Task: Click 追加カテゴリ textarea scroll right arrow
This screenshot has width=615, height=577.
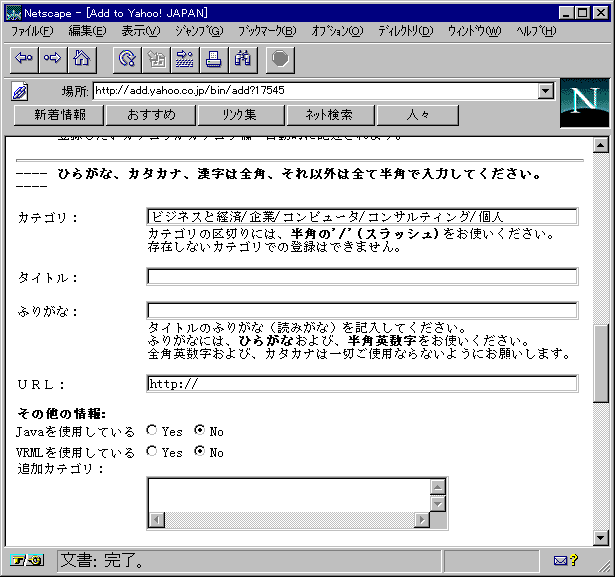Action: (422, 520)
